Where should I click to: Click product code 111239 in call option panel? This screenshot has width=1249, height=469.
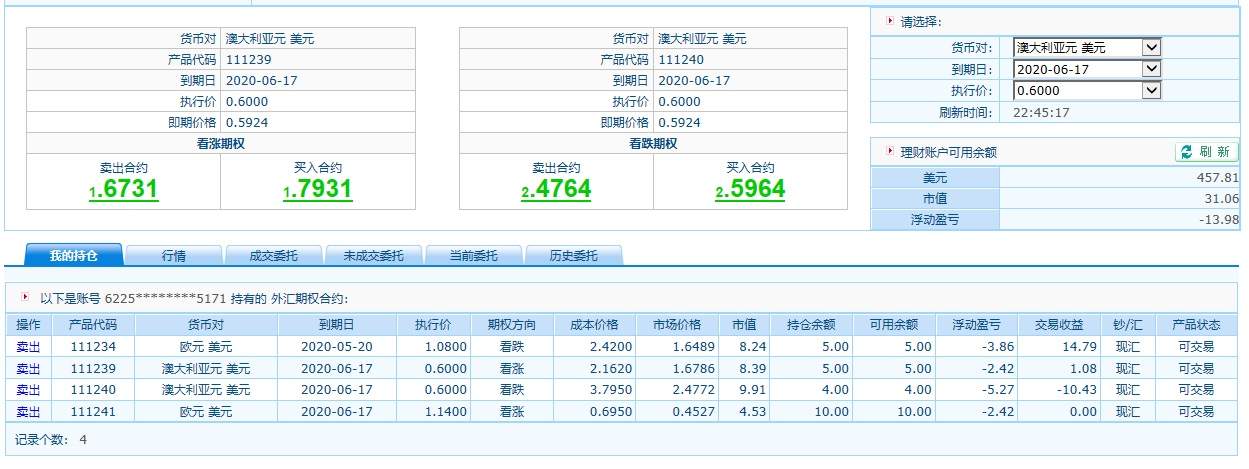tap(249, 60)
